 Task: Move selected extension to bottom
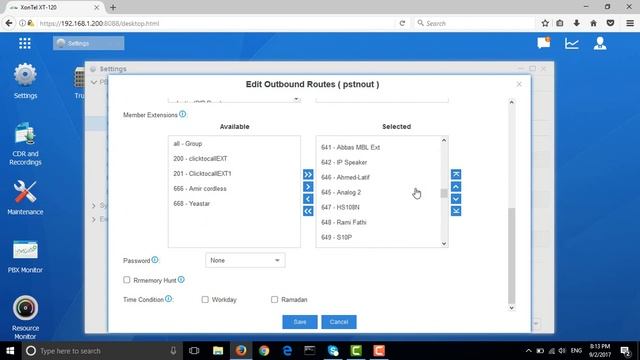click(x=456, y=211)
